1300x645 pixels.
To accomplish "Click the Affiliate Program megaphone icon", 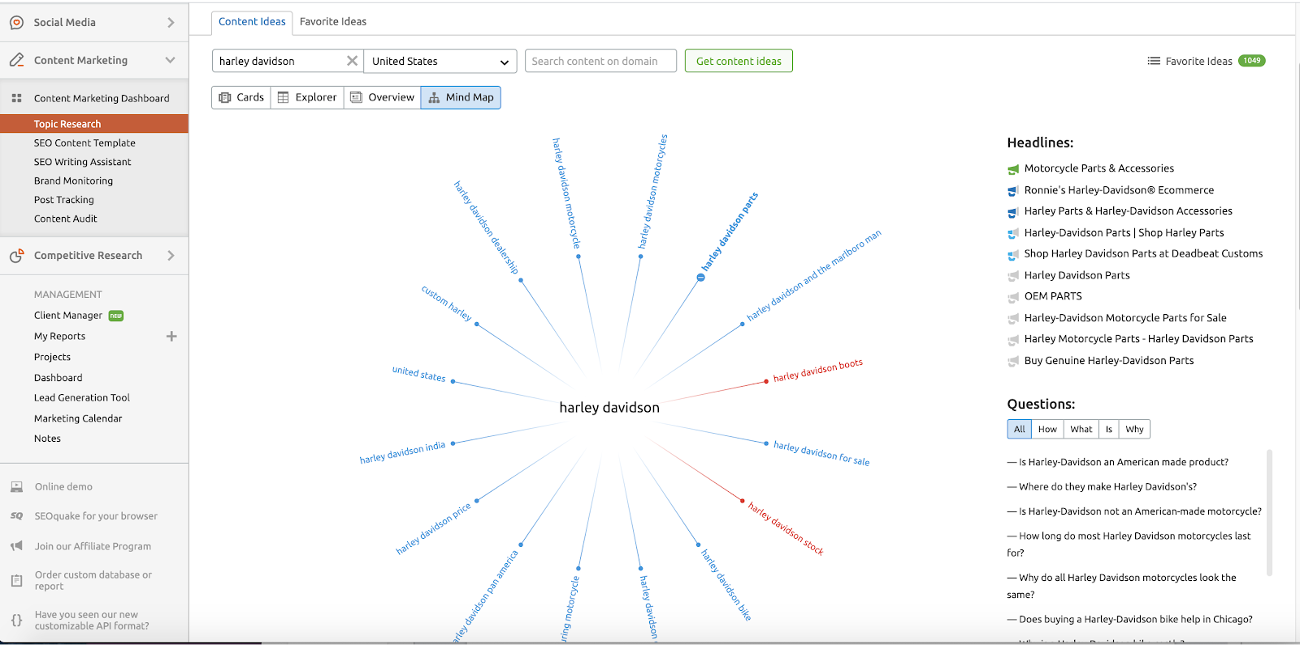I will tap(16, 546).
